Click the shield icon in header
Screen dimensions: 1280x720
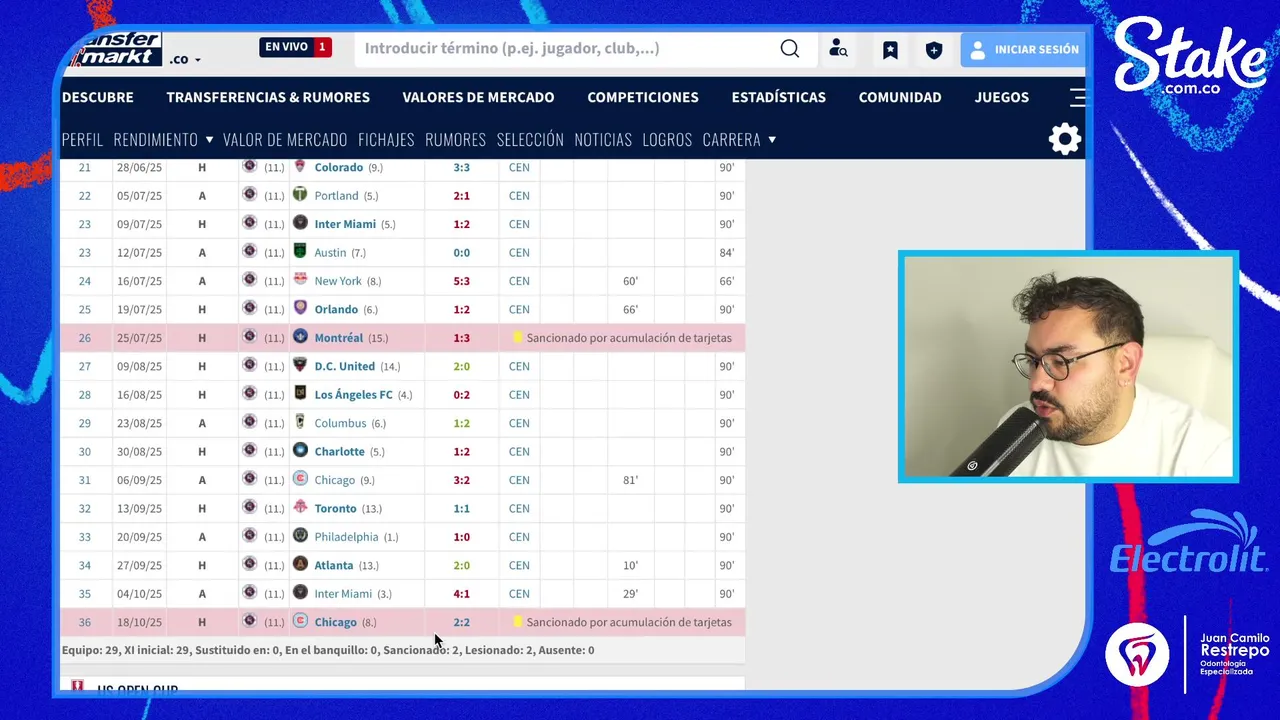point(934,49)
